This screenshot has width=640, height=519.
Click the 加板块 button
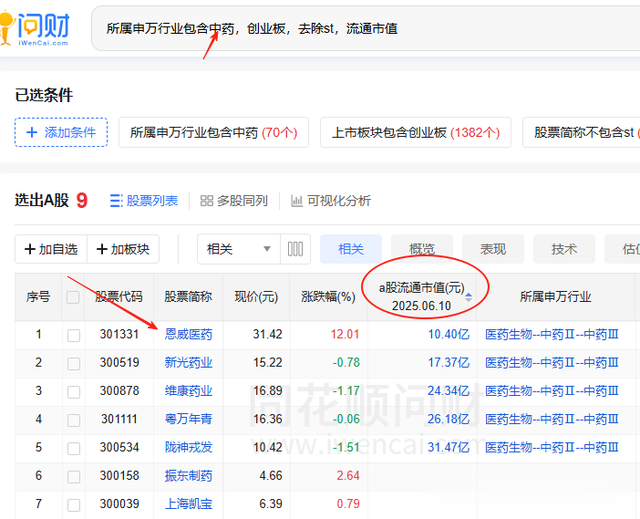123,249
